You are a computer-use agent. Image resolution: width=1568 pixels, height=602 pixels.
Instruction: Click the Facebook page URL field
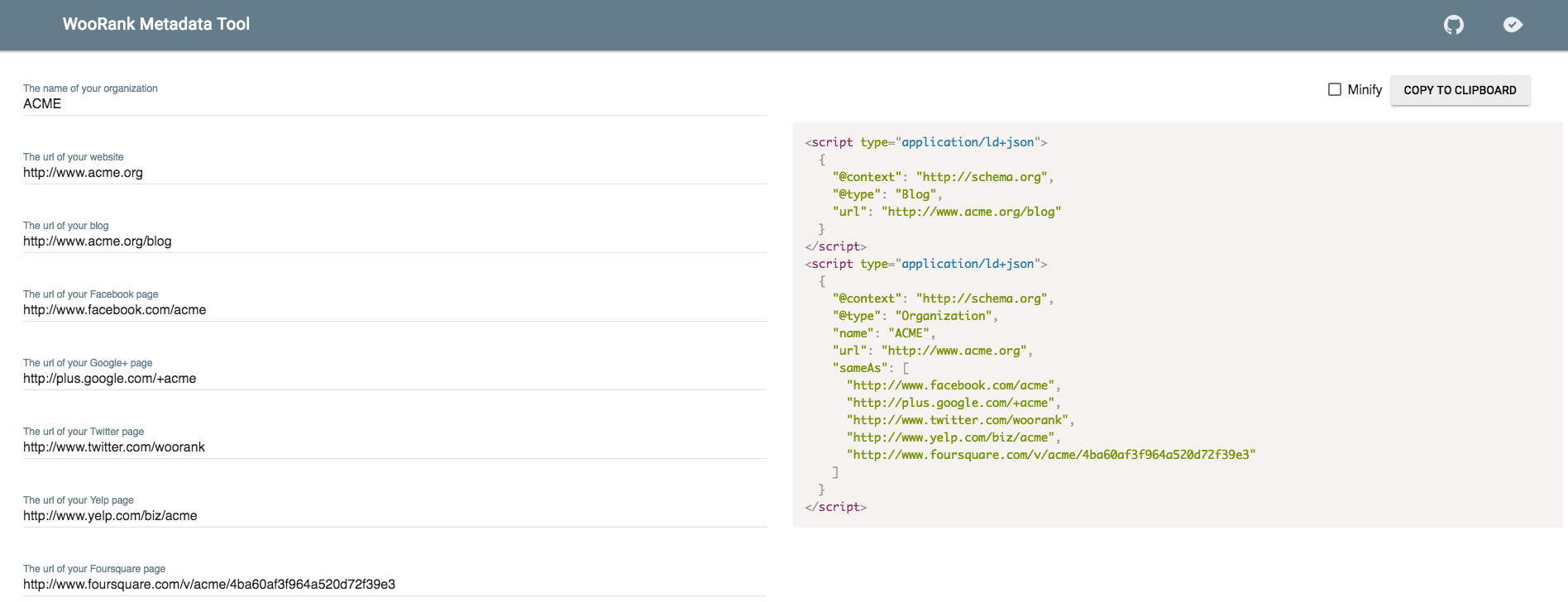[394, 310]
